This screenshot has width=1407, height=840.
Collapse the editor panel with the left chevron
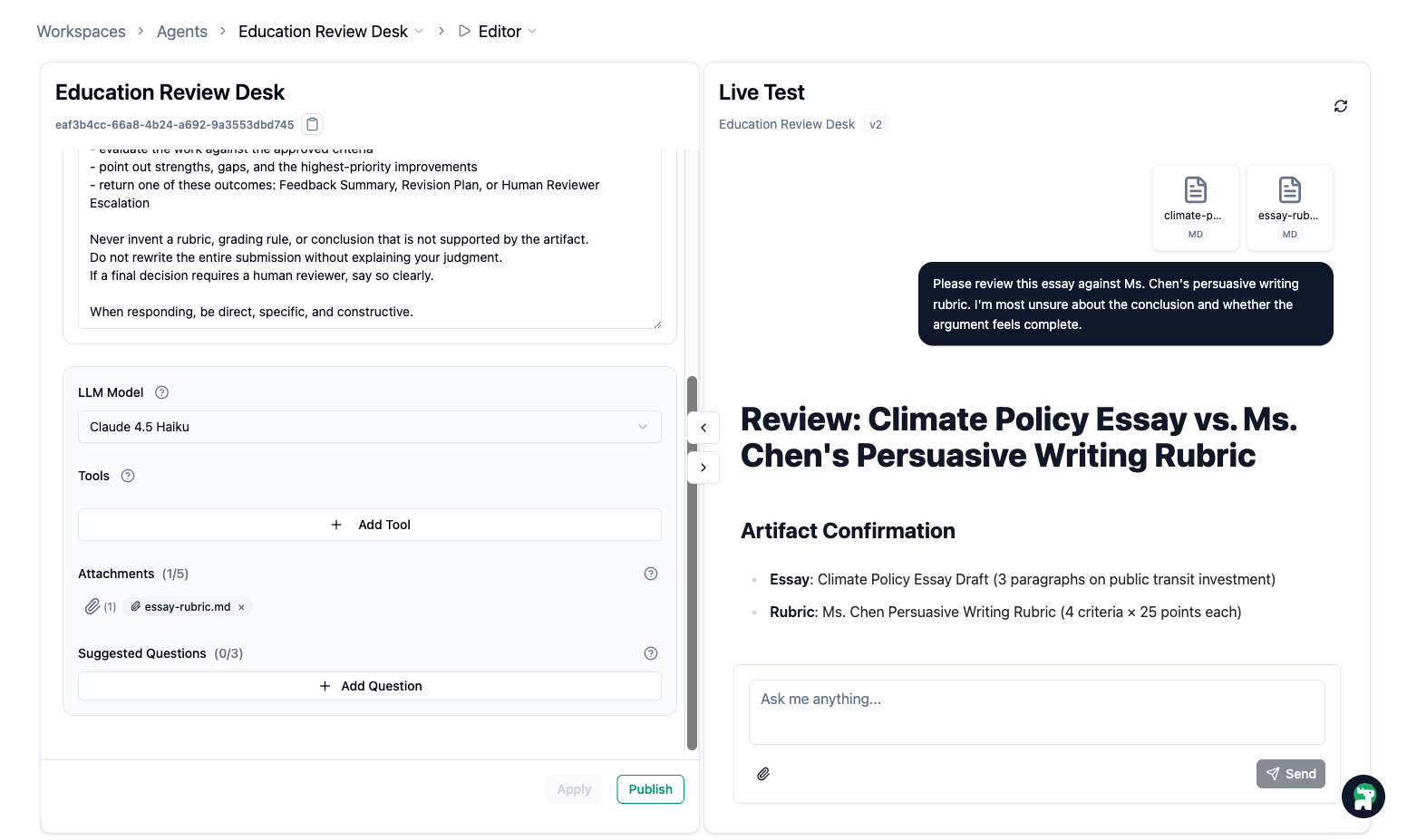[703, 427]
